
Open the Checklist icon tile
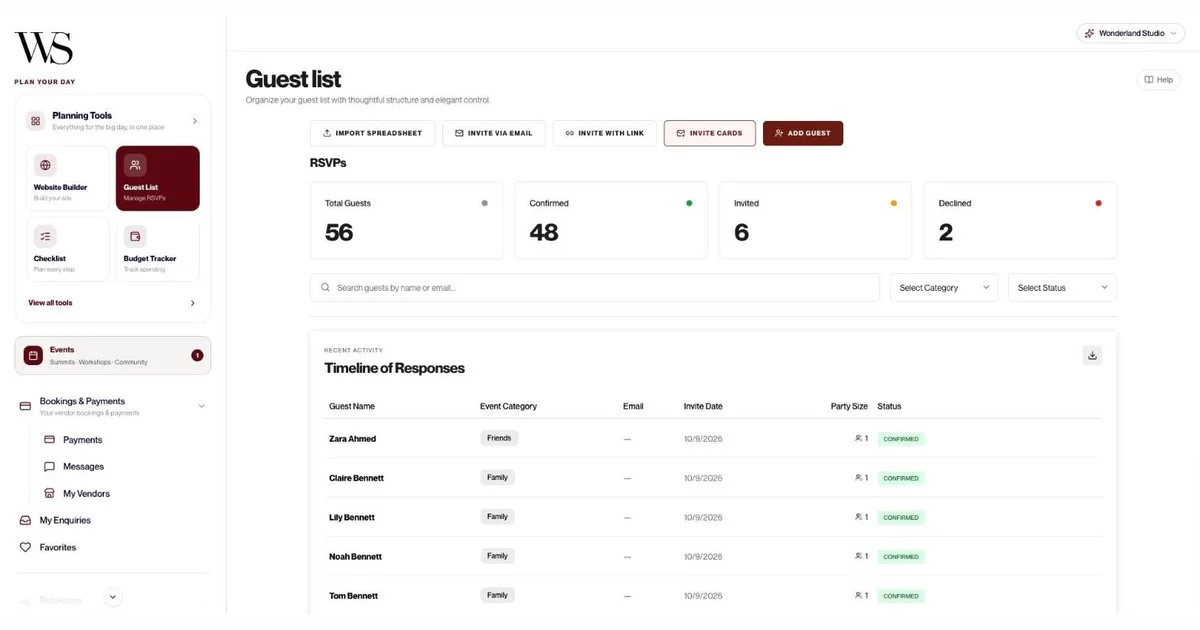tap(45, 236)
